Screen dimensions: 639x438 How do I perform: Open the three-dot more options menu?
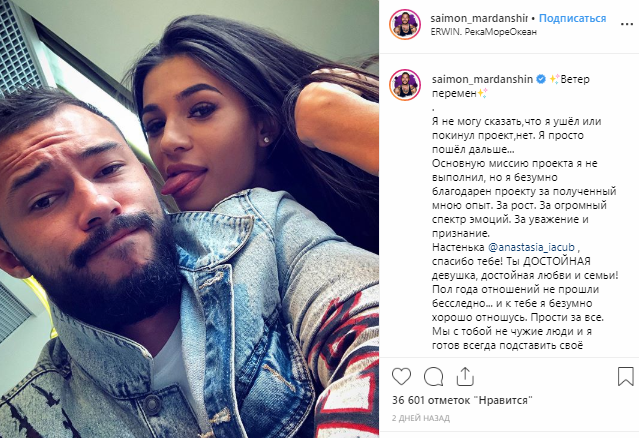(x=626, y=24)
